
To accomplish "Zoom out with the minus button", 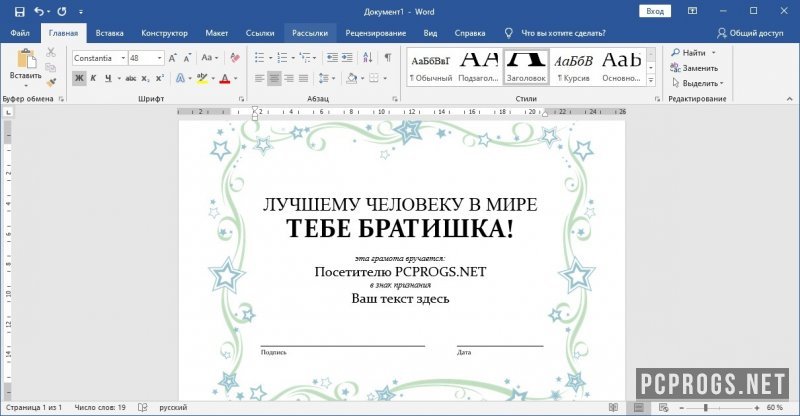I will coord(681,408).
